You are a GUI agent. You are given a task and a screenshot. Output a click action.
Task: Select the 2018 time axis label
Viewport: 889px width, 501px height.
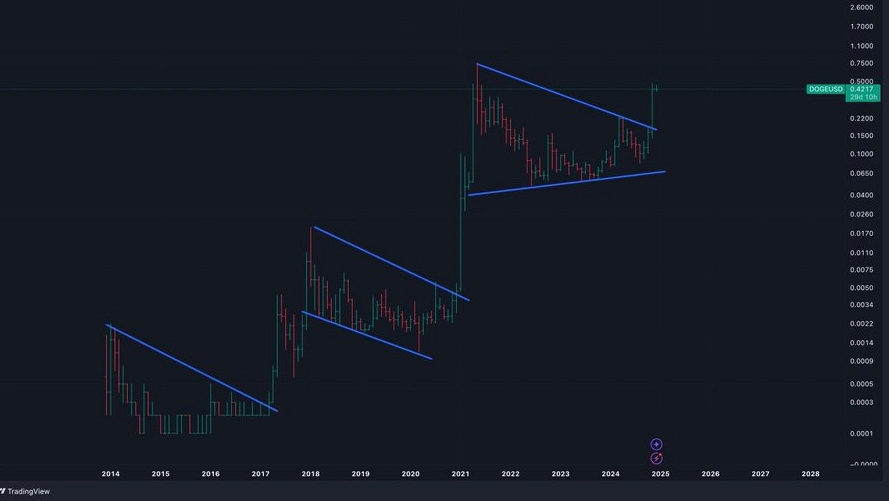[x=311, y=474]
